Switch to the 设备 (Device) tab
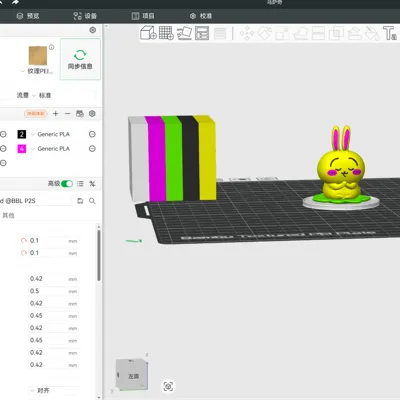Viewport: 400px width, 400px height. click(85, 16)
